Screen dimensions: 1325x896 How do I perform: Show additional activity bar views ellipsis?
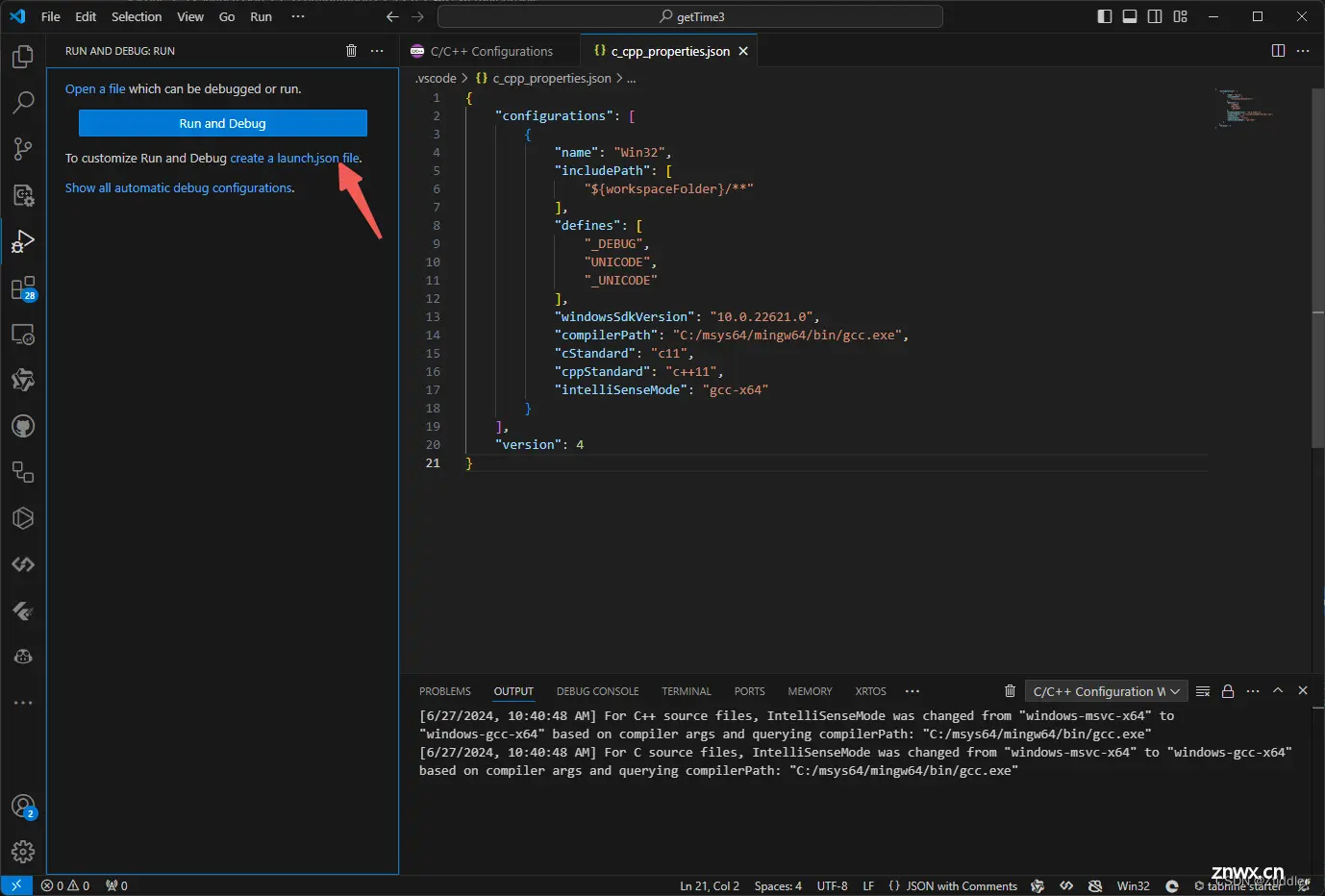(23, 703)
